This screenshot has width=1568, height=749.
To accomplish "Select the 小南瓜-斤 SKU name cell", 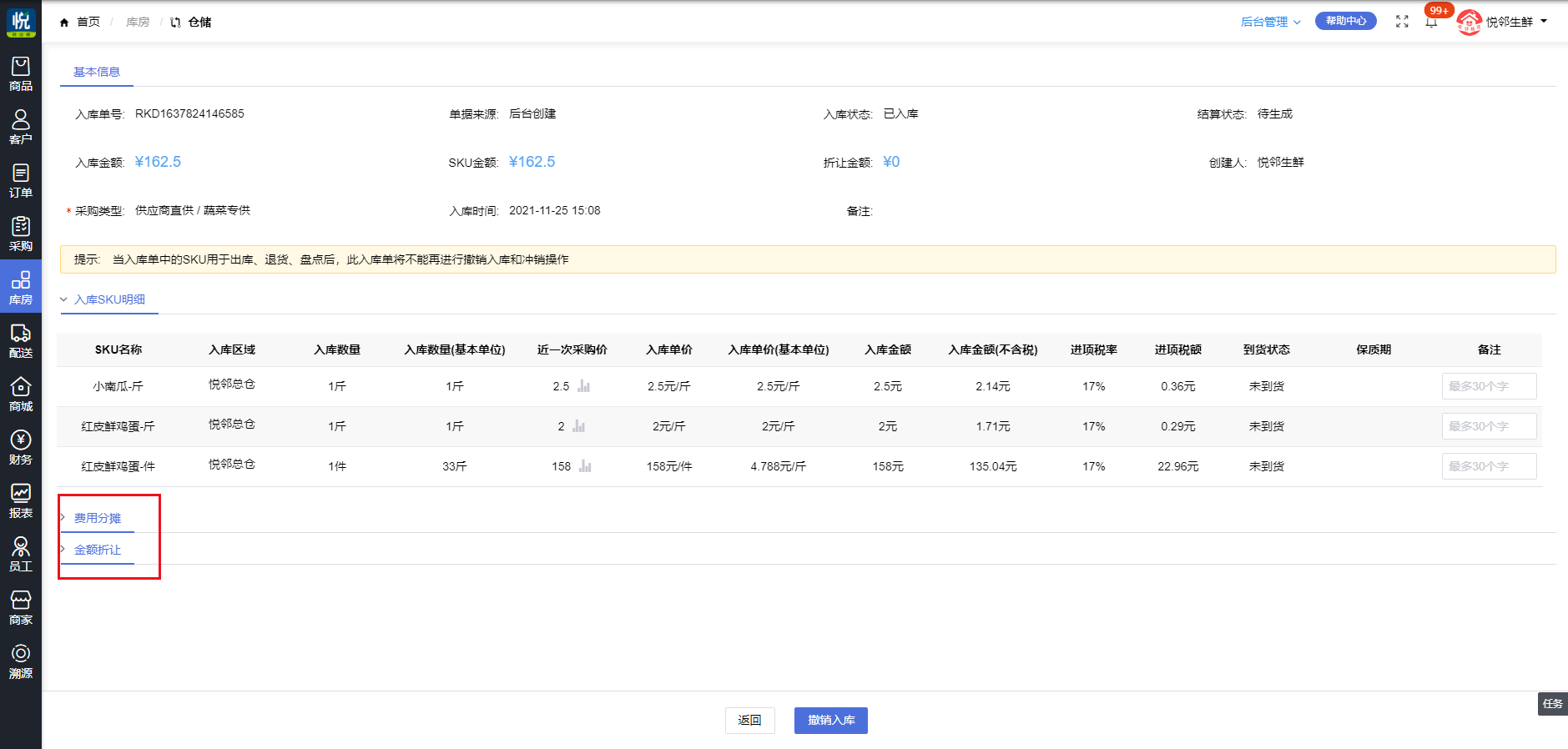I will 118,386.
